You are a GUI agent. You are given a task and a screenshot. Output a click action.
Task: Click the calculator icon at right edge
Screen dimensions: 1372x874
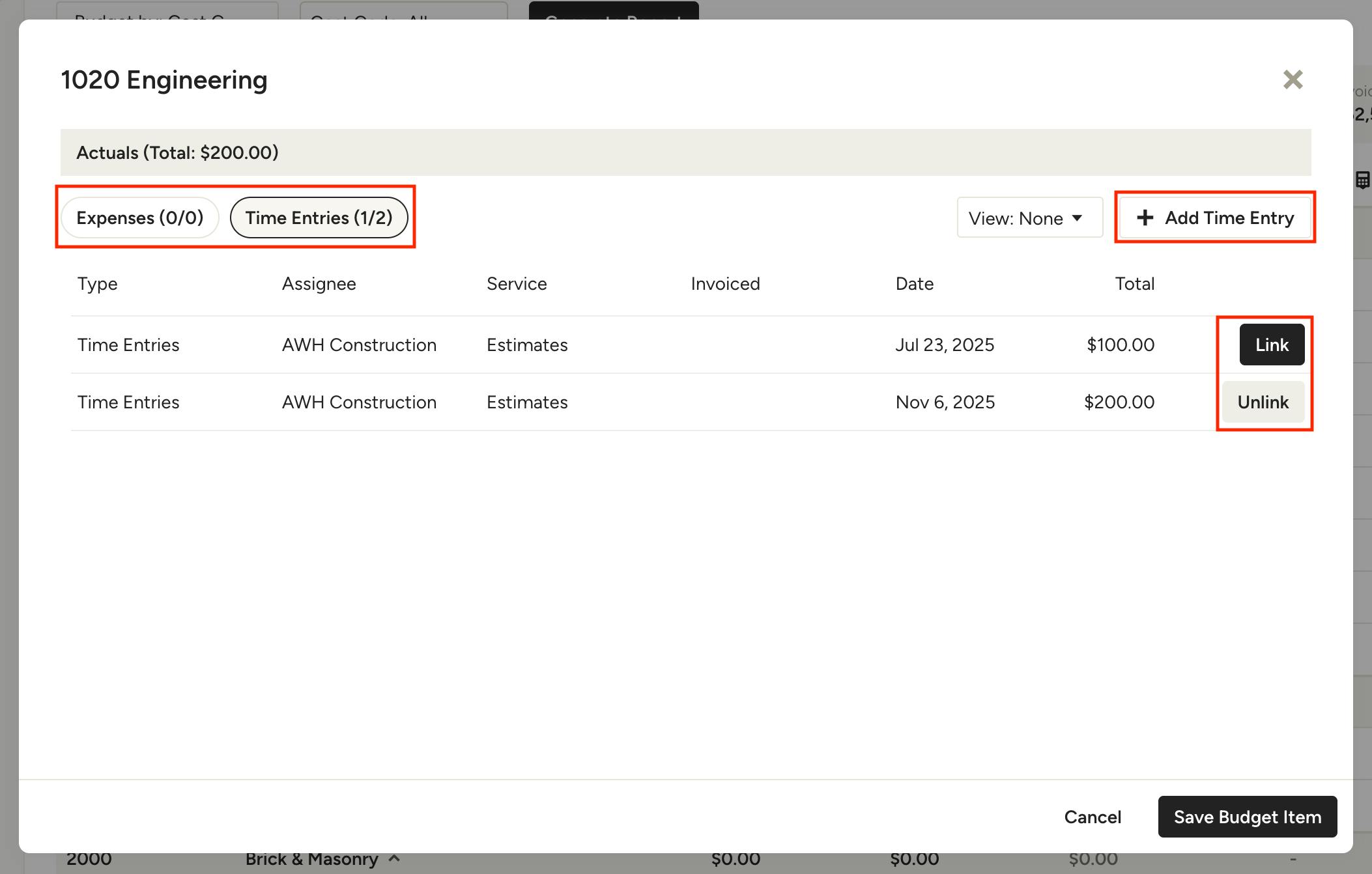click(x=1362, y=180)
